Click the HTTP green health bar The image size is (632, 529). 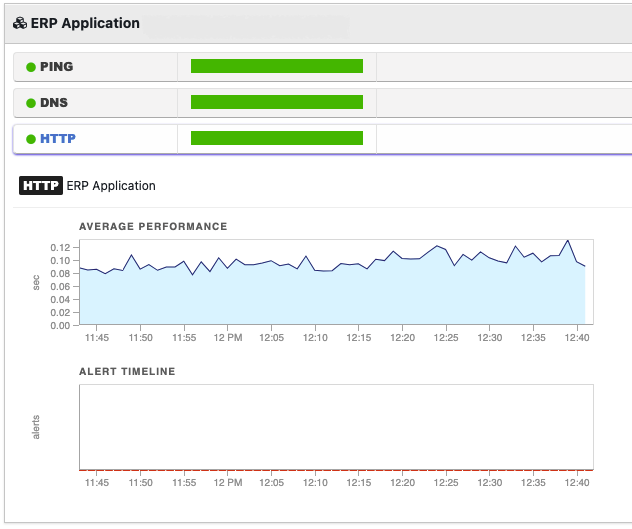click(277, 138)
